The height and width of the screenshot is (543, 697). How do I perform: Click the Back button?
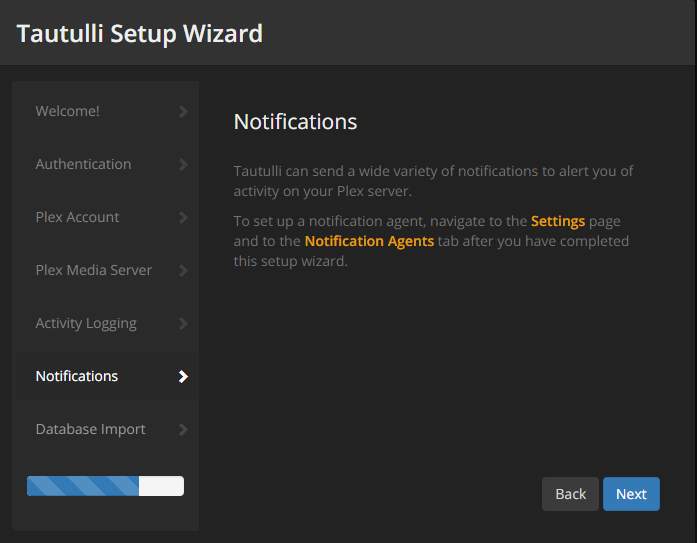click(570, 494)
